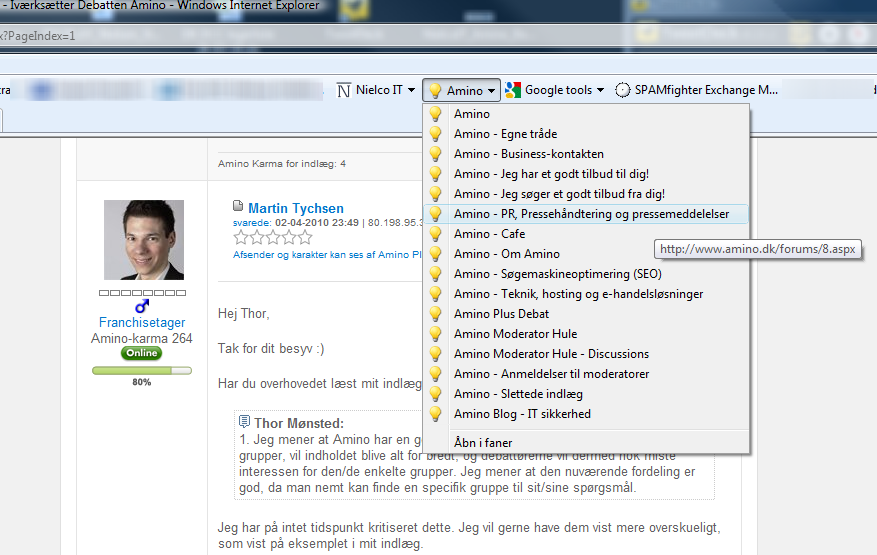Click the Google tools icon
Image resolution: width=877 pixels, height=555 pixels.
click(x=512, y=90)
